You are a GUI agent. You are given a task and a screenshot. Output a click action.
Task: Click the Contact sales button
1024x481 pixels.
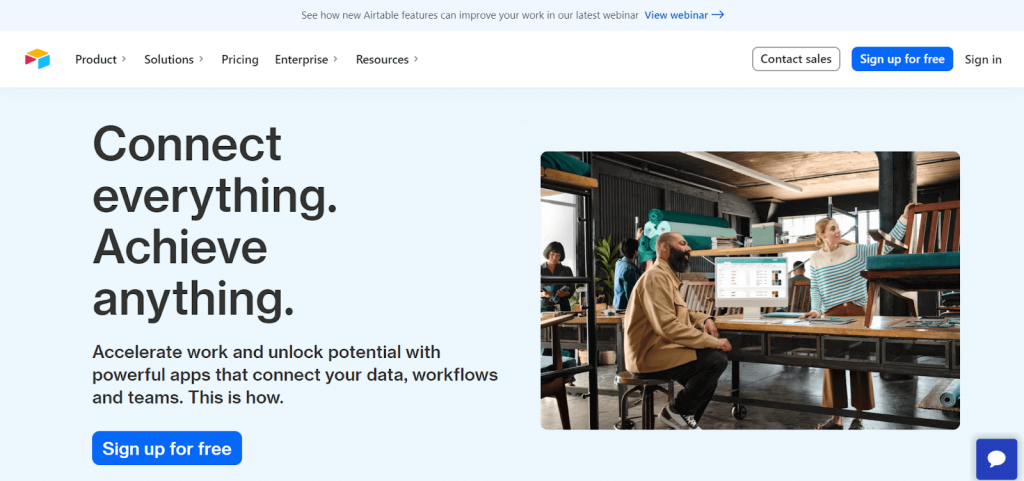pyautogui.click(x=796, y=59)
